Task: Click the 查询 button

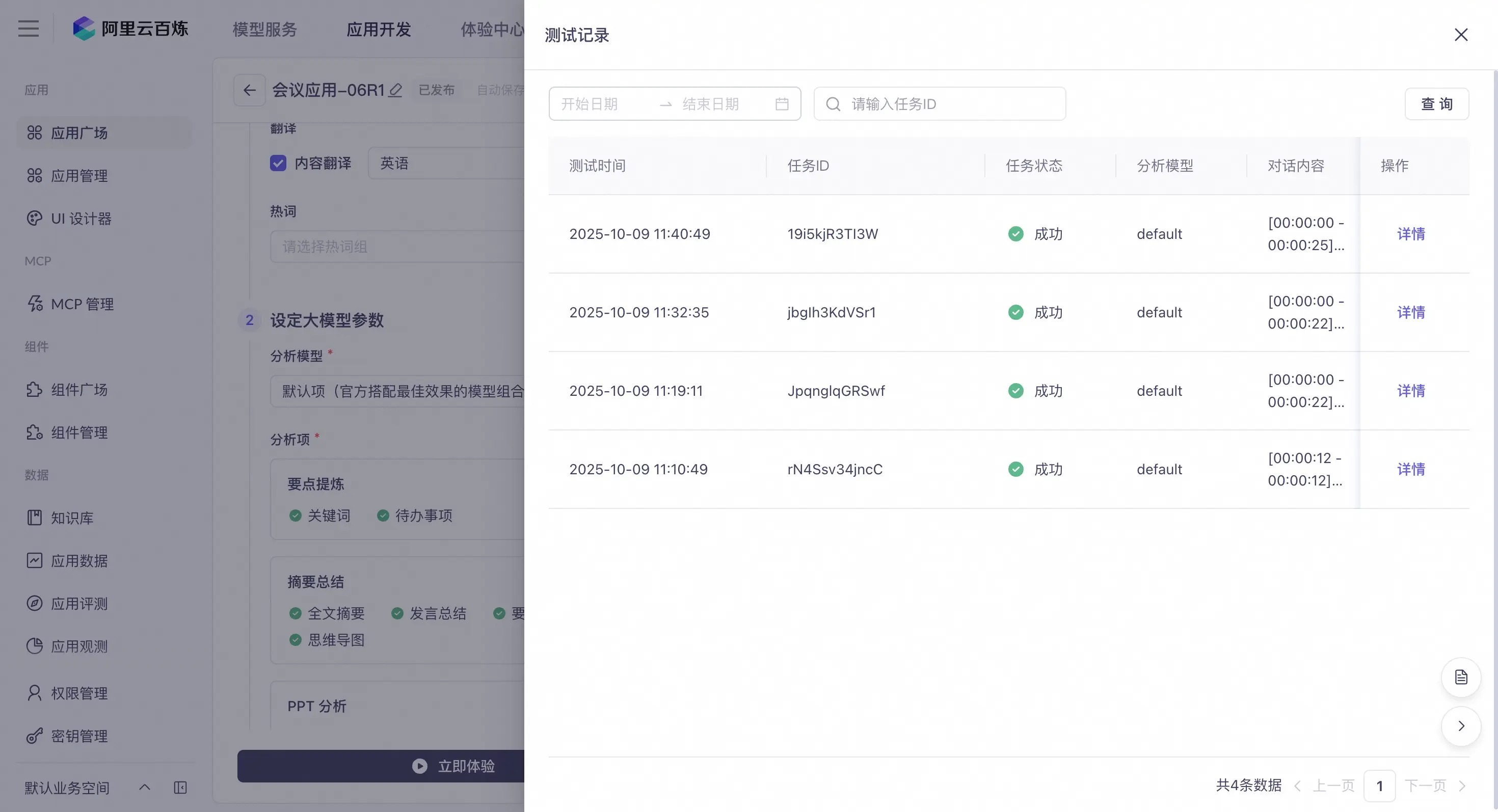Action: click(1436, 104)
